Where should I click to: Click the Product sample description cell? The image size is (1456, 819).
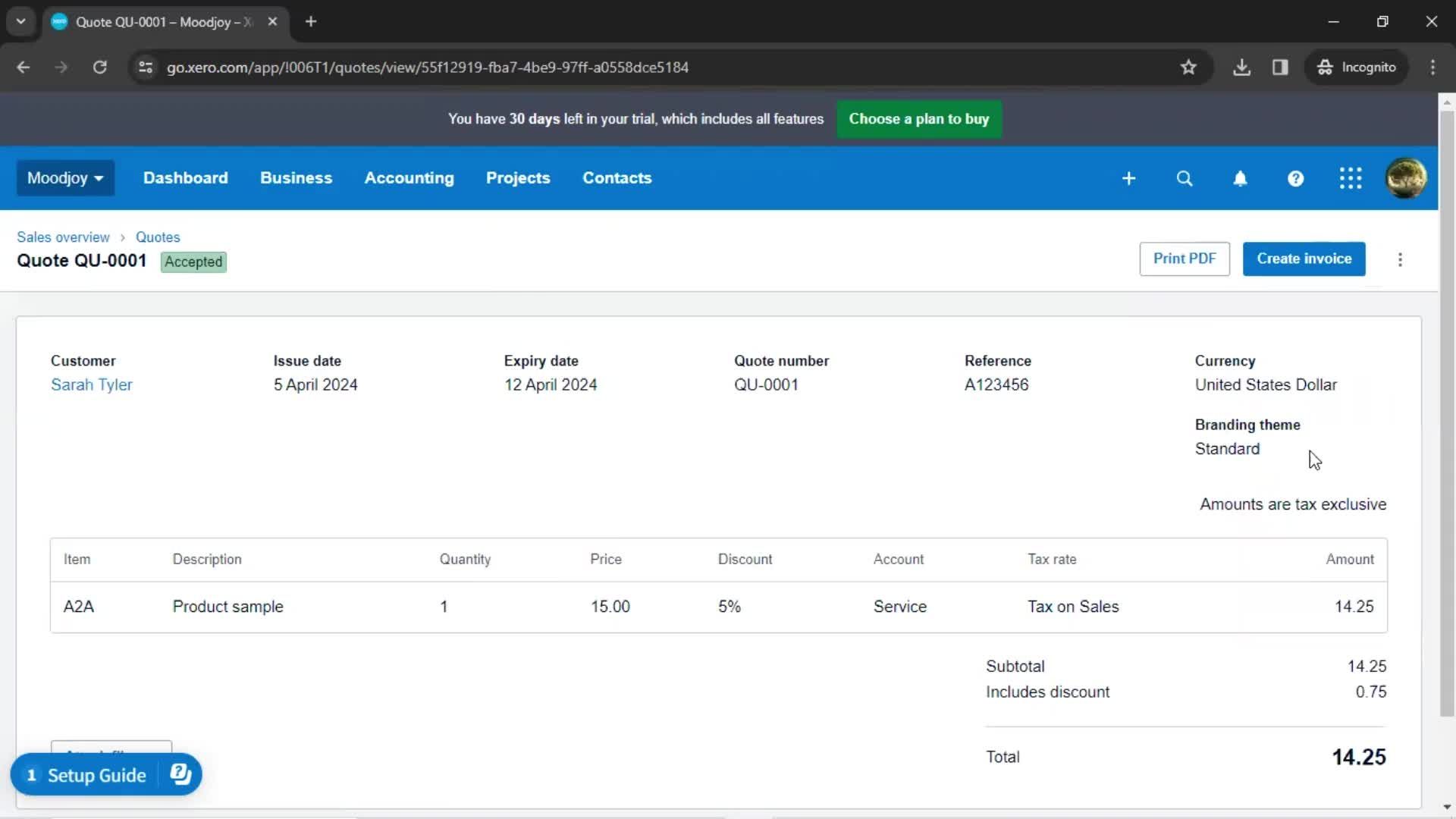point(227,607)
